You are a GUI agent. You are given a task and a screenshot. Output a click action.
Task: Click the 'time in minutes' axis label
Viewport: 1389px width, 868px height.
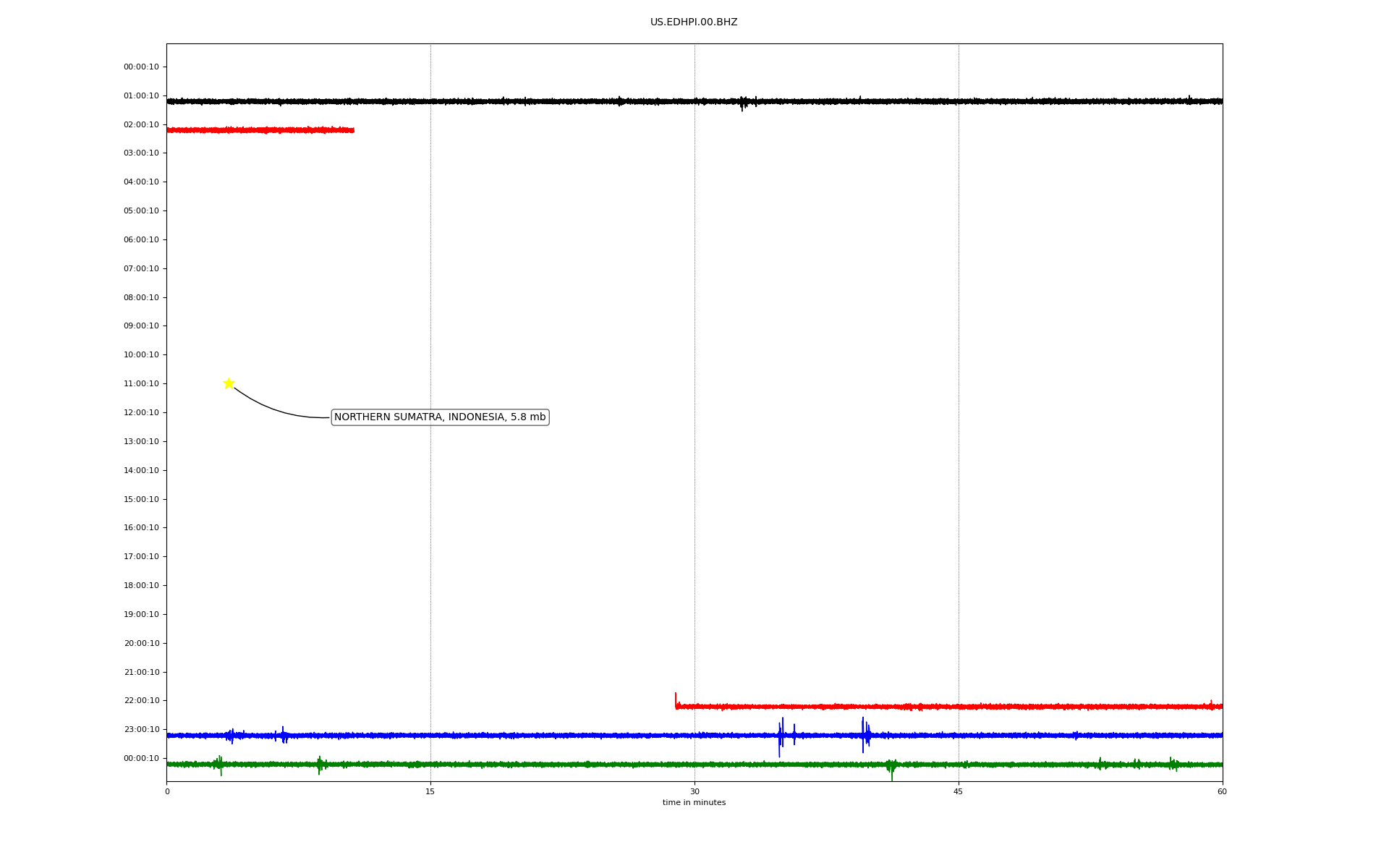694,803
